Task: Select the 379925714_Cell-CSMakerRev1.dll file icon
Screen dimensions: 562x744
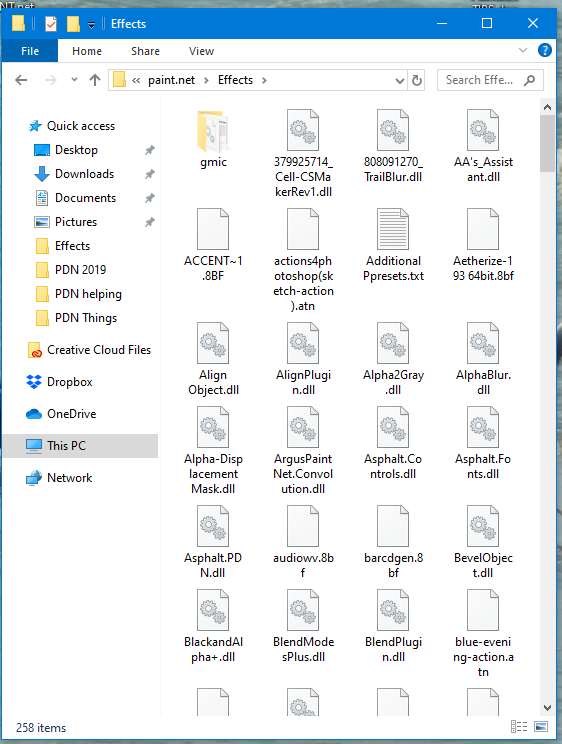Action: (x=303, y=130)
